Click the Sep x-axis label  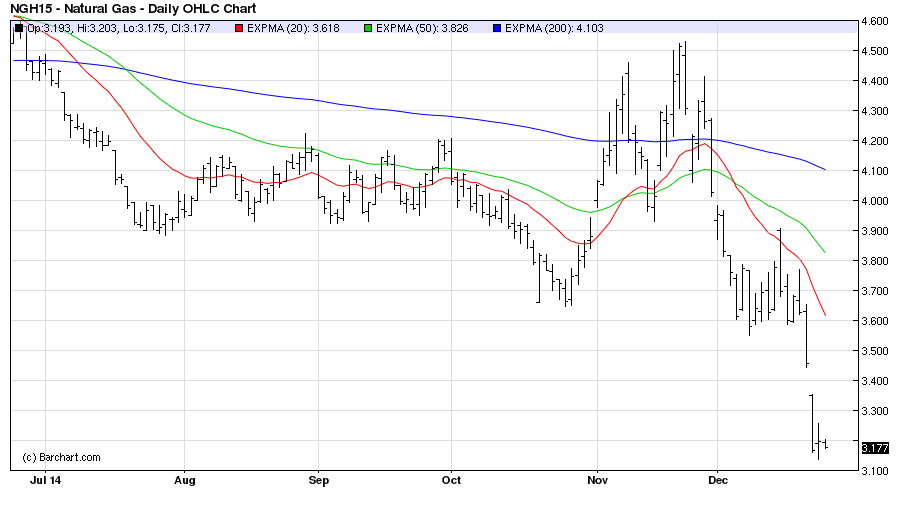319,480
